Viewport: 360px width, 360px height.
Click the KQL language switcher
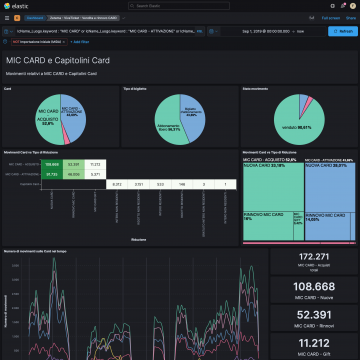click(x=200, y=31)
